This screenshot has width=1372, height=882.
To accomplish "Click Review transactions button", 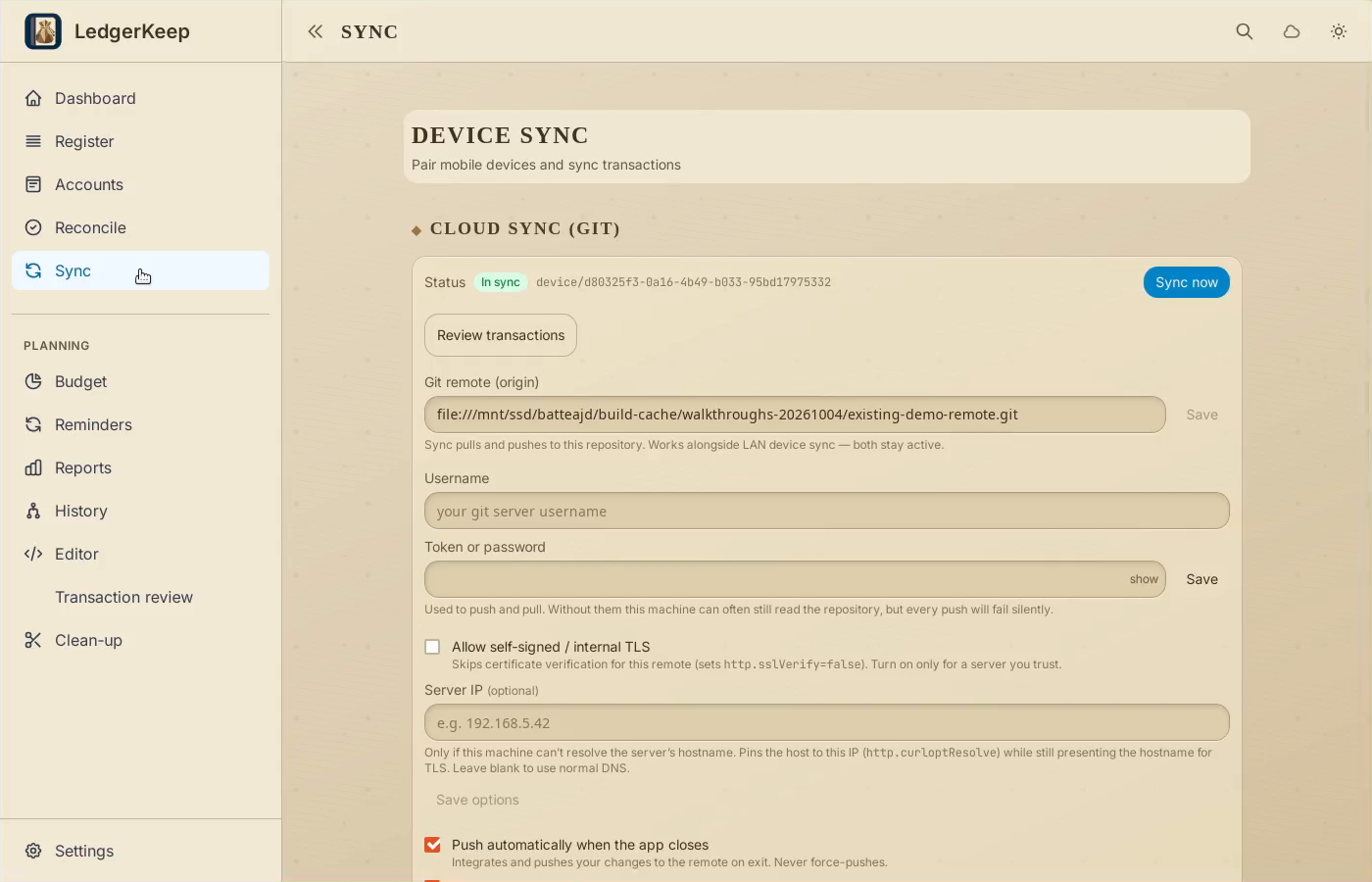I will [501, 335].
